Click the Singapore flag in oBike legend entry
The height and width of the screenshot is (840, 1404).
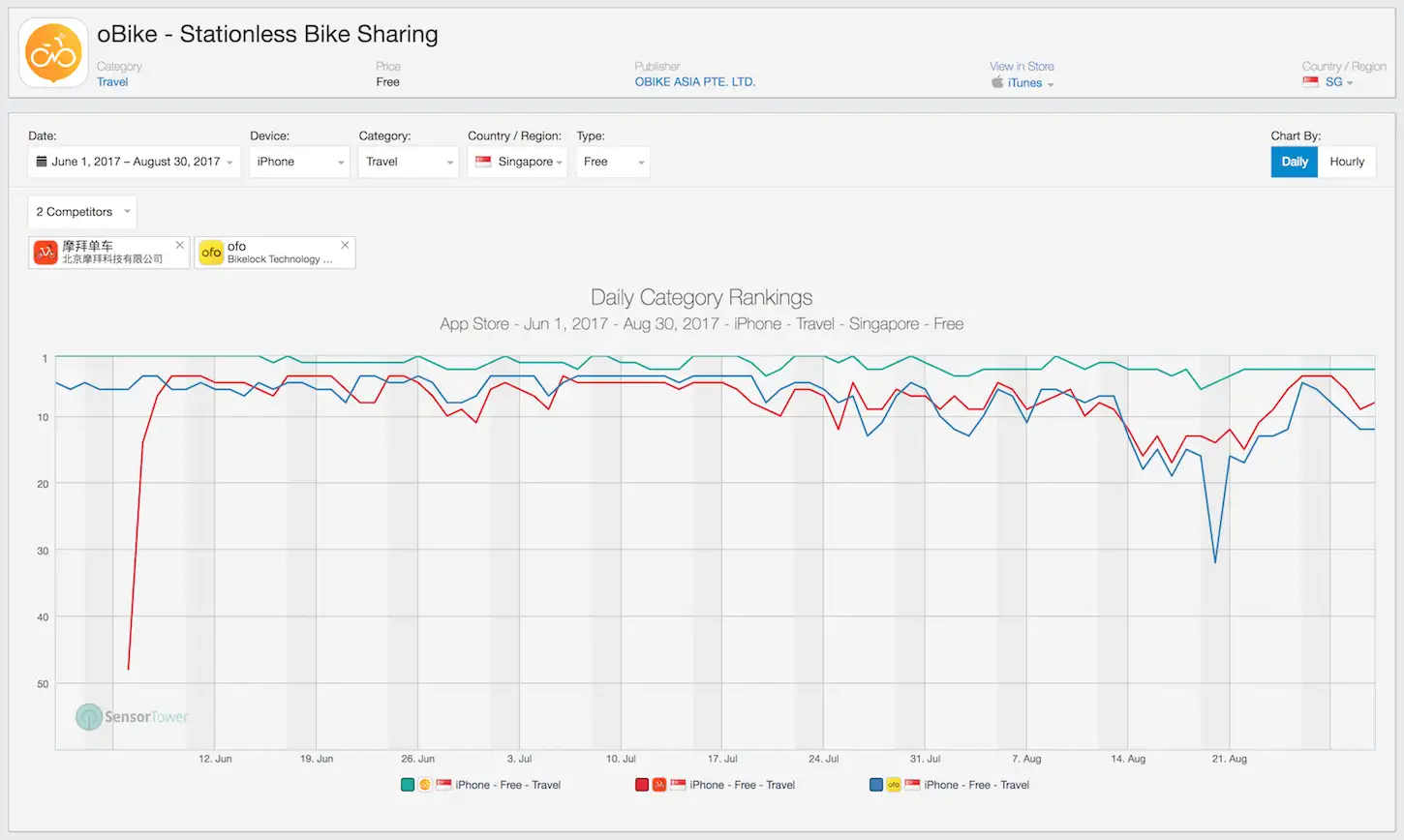click(x=443, y=785)
